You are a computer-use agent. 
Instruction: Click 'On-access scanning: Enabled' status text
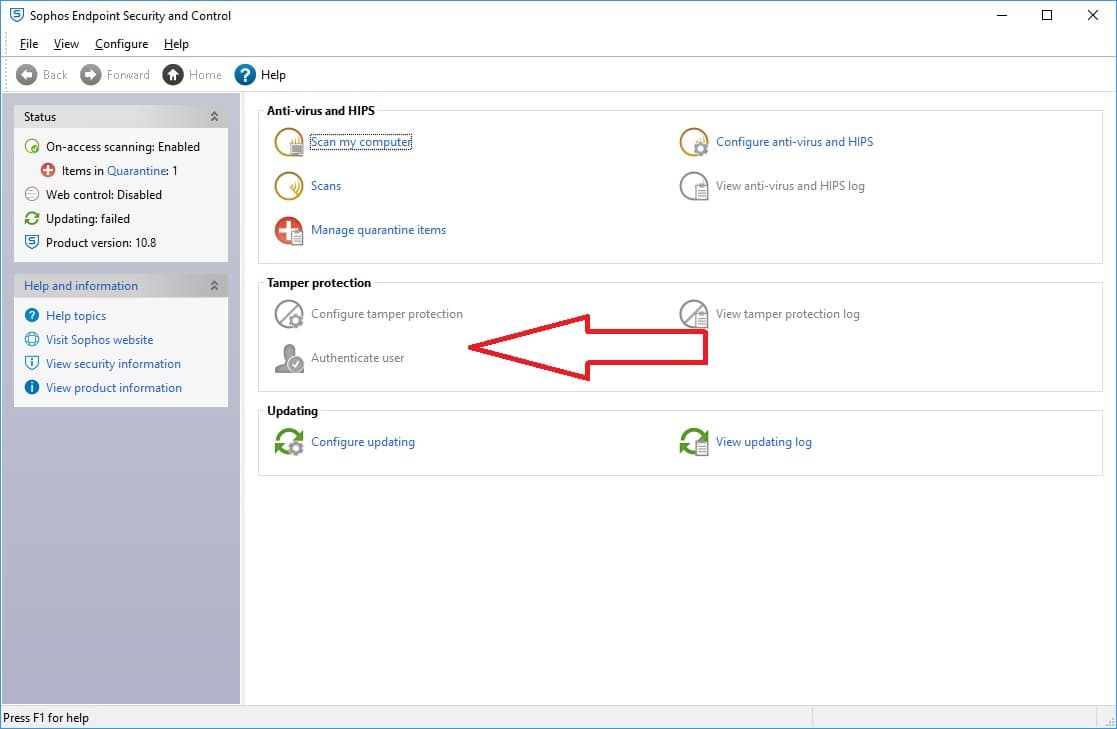tap(123, 147)
